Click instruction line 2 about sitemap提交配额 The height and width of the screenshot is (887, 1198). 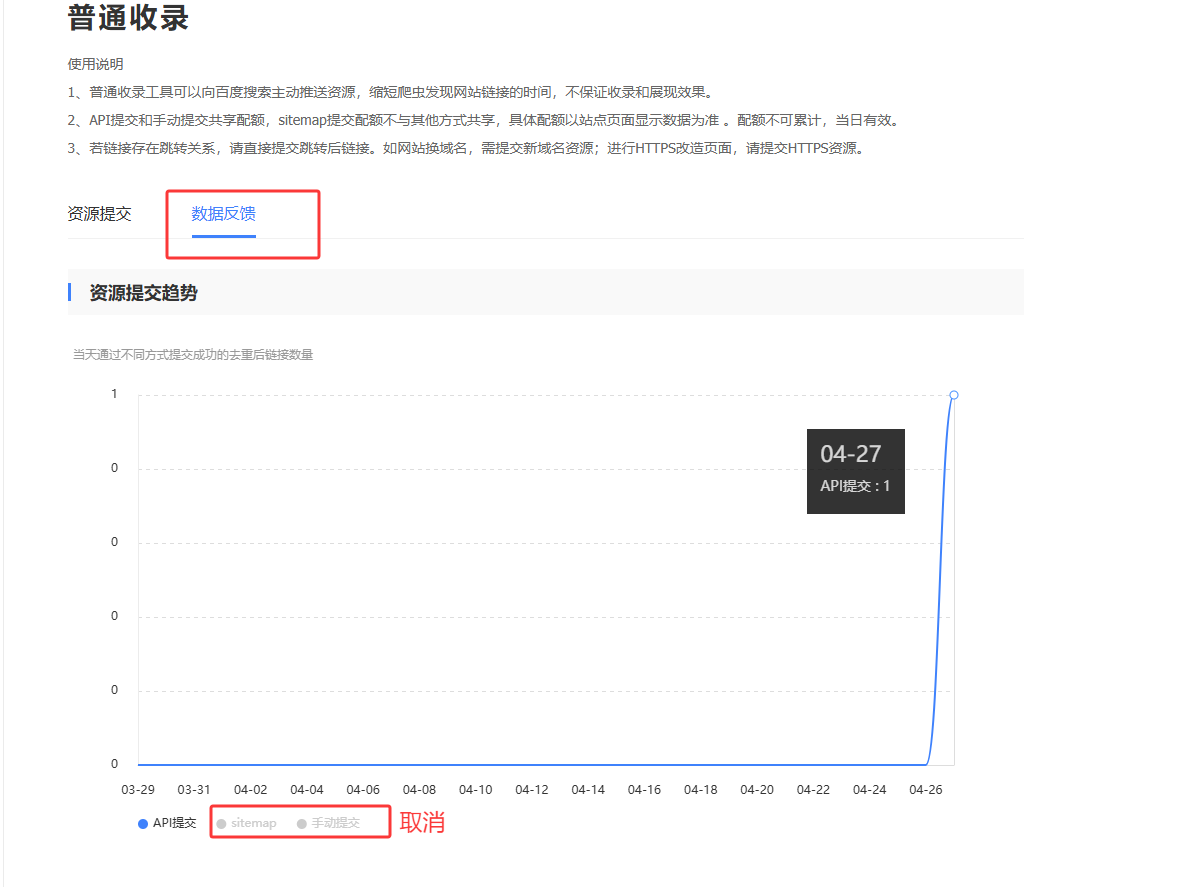click(484, 120)
